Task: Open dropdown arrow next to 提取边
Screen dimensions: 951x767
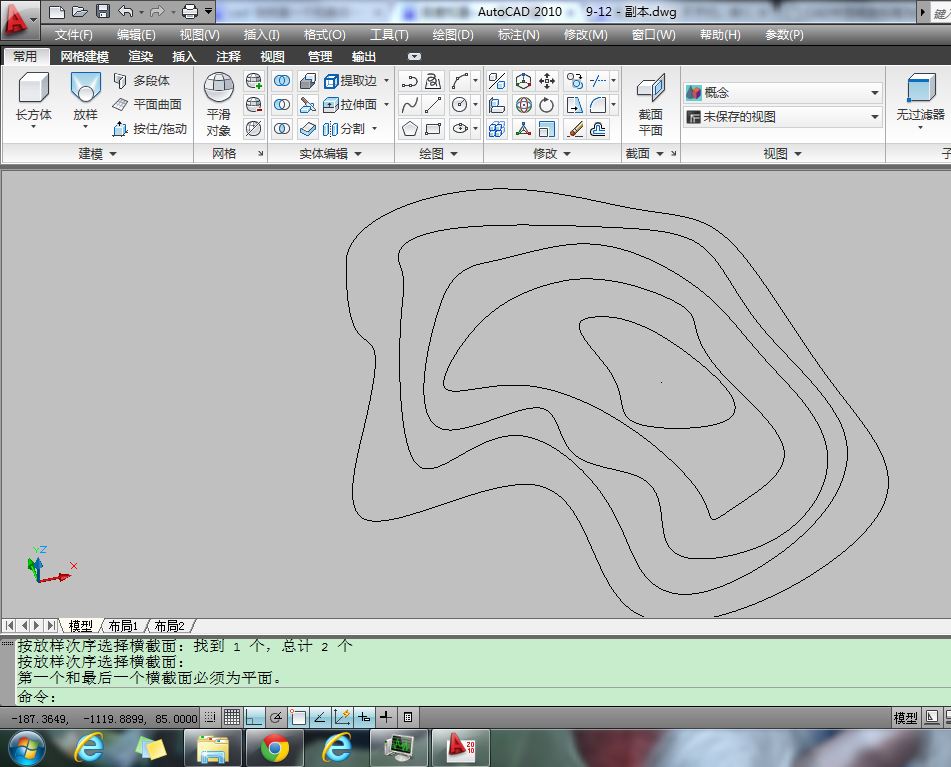Action: point(386,81)
